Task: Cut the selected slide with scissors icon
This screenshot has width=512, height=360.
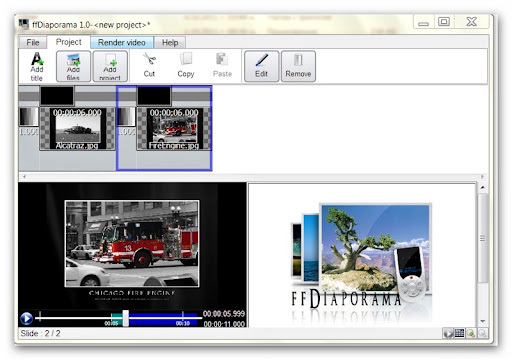Action: coord(149,66)
